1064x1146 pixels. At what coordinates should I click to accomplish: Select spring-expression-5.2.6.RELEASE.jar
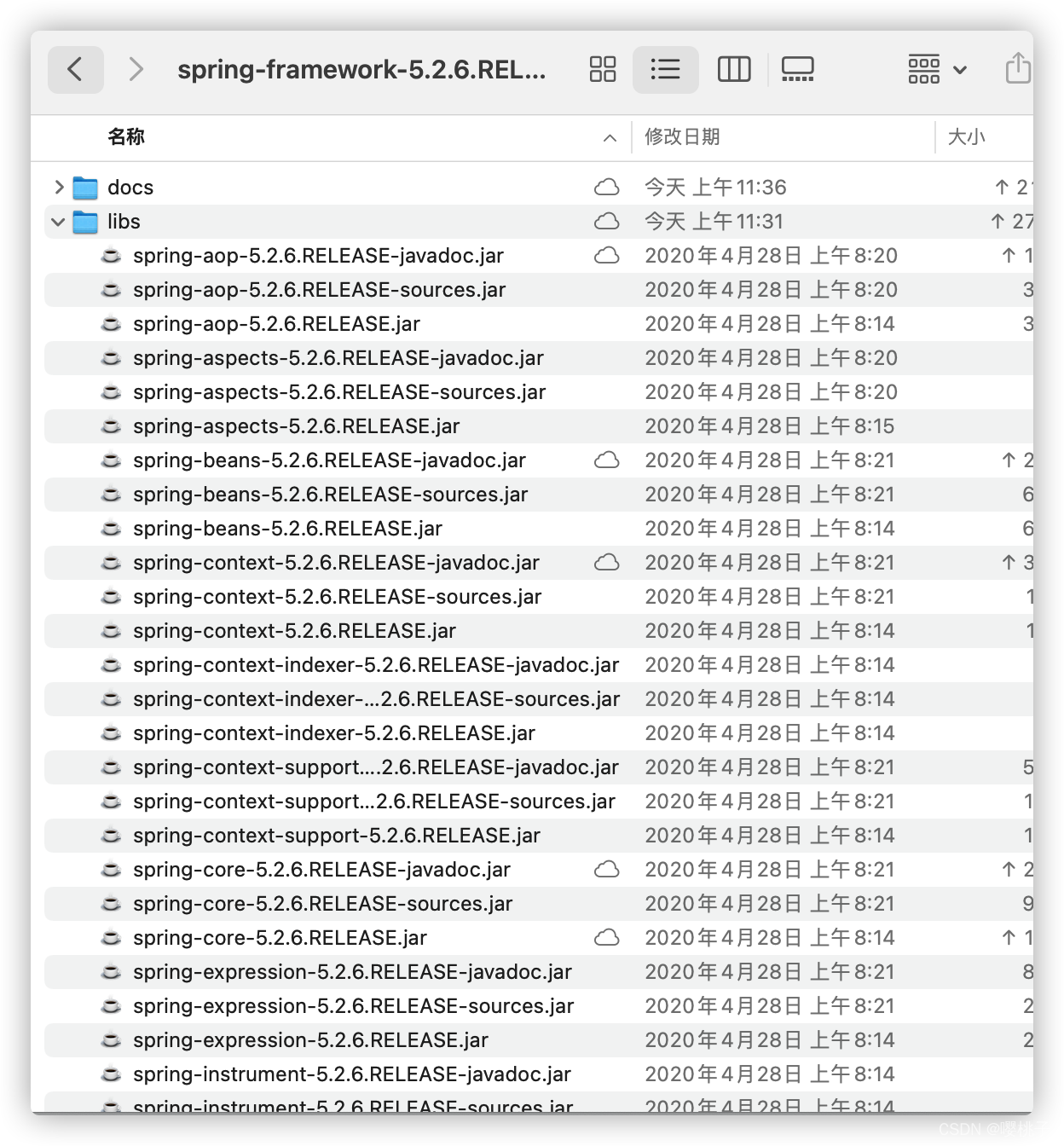pos(310,1040)
